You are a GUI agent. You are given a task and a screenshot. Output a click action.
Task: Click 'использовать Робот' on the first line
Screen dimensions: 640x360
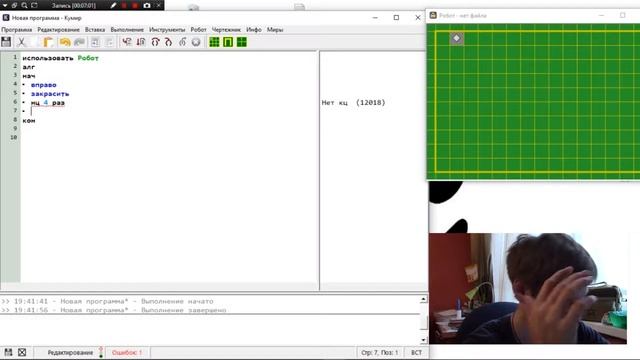coord(60,58)
